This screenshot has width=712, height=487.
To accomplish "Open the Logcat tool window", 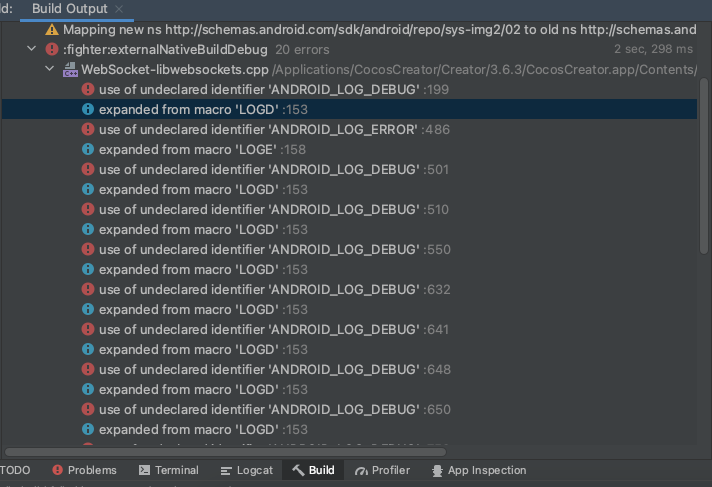I will click(x=246, y=470).
